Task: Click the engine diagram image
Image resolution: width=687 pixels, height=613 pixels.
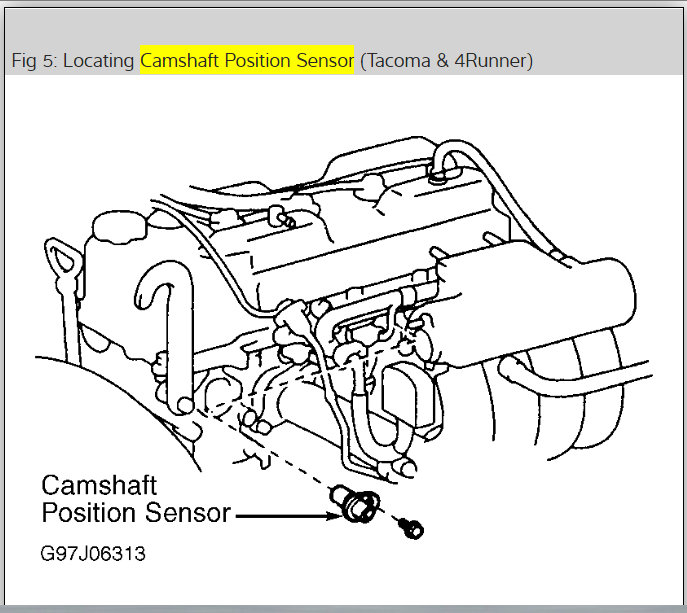Action: 344,340
